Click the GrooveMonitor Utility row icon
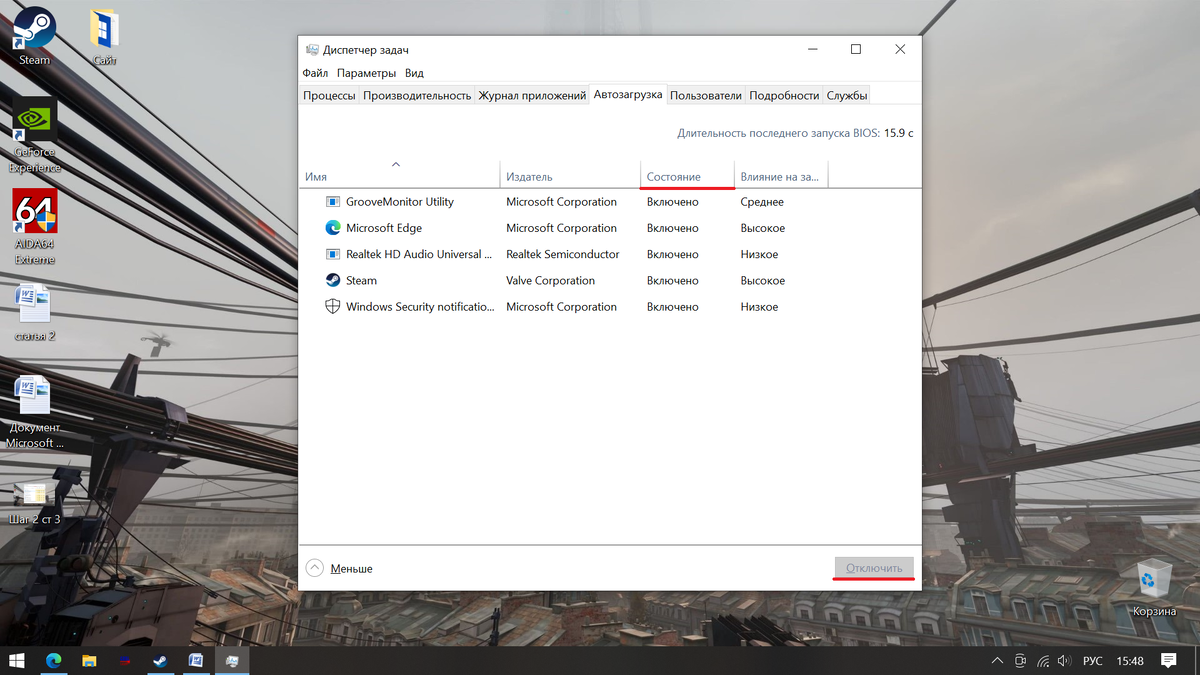This screenshot has width=1200, height=675. (333, 202)
